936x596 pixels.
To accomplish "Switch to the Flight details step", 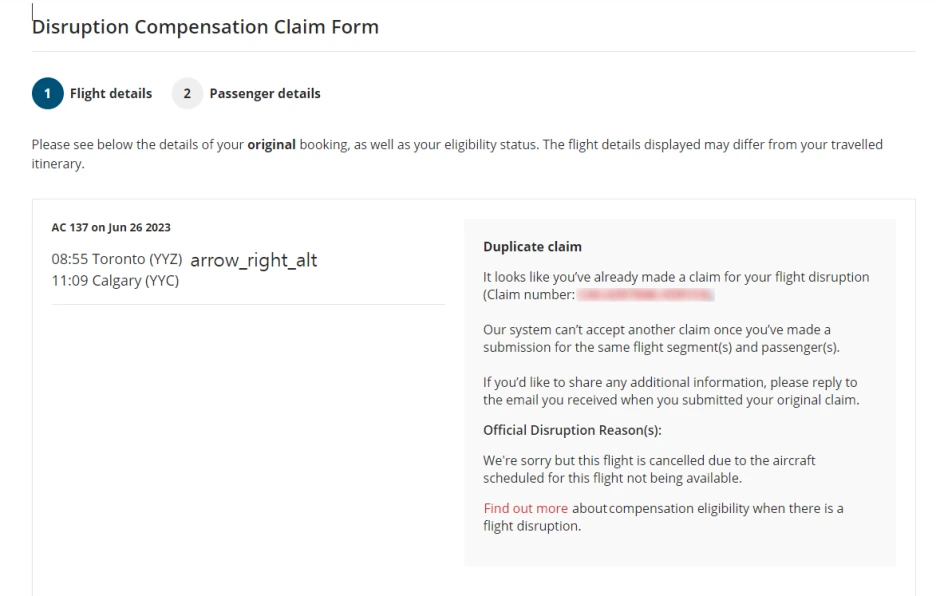I will pyautogui.click(x=110, y=94).
